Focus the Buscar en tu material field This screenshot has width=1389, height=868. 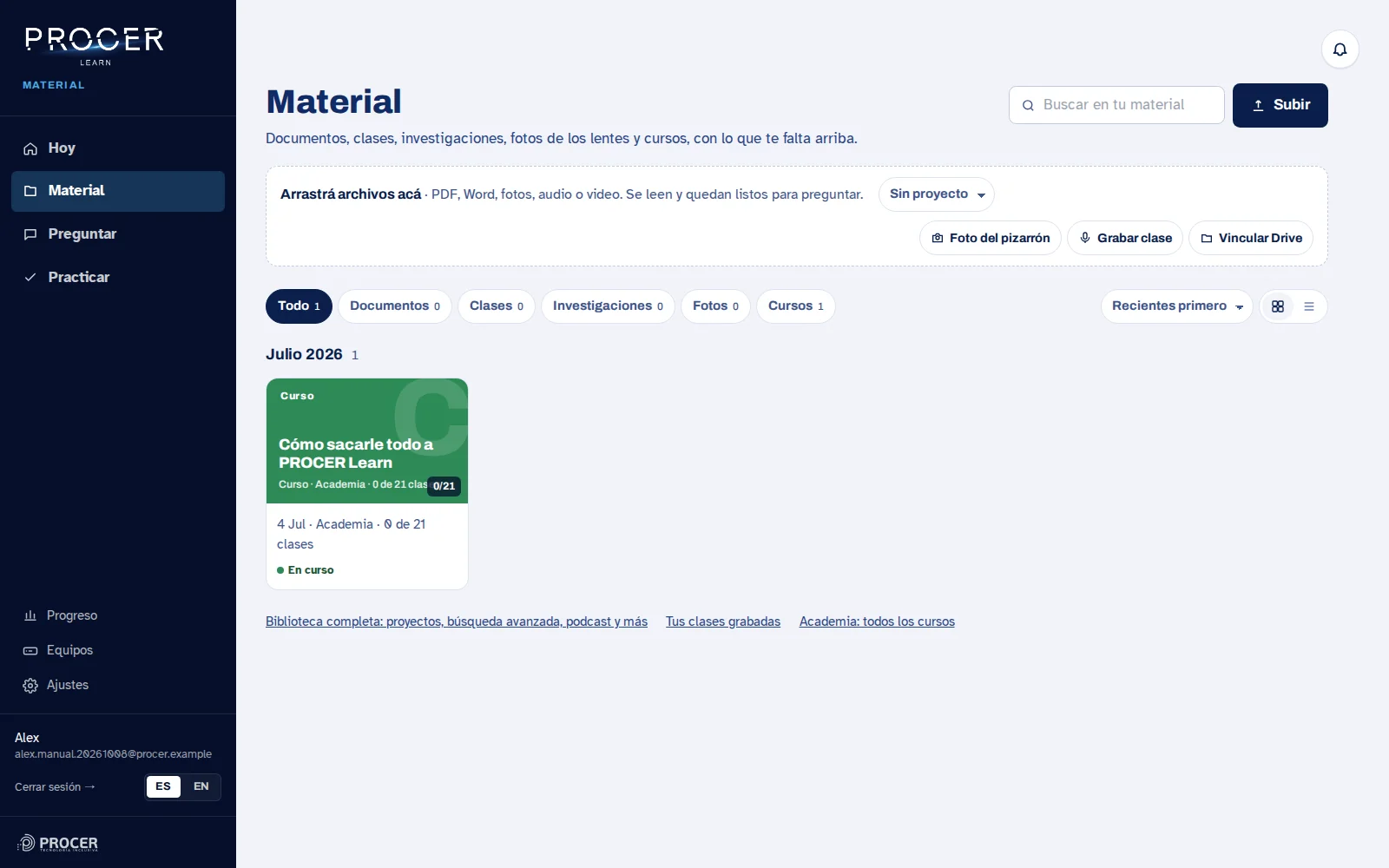point(1116,105)
